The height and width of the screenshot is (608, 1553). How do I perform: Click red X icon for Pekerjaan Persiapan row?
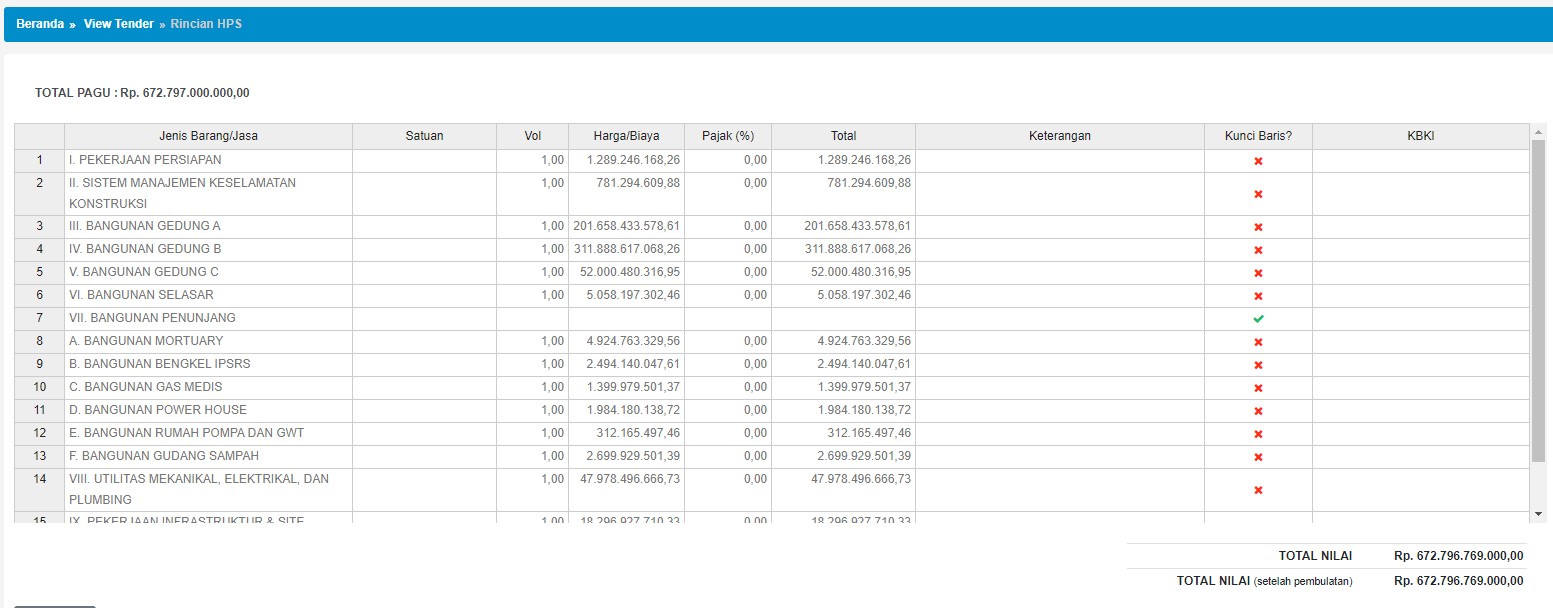1258,161
